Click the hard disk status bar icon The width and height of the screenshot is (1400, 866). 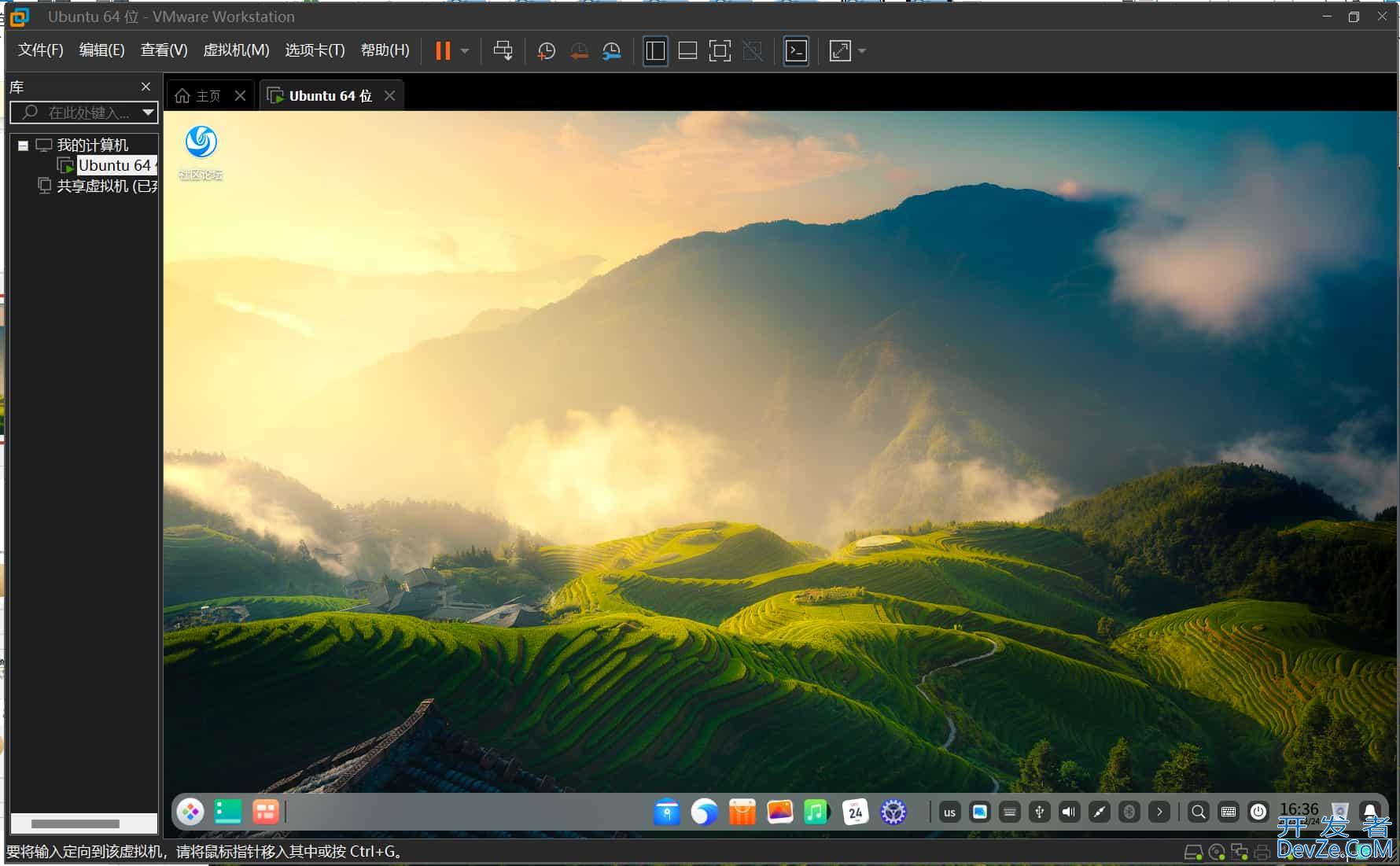pyautogui.click(x=1192, y=852)
